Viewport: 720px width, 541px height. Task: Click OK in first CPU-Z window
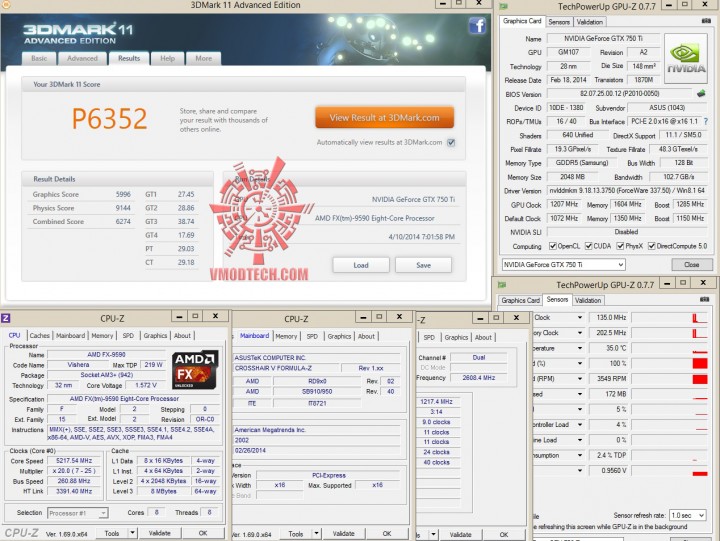[202, 533]
